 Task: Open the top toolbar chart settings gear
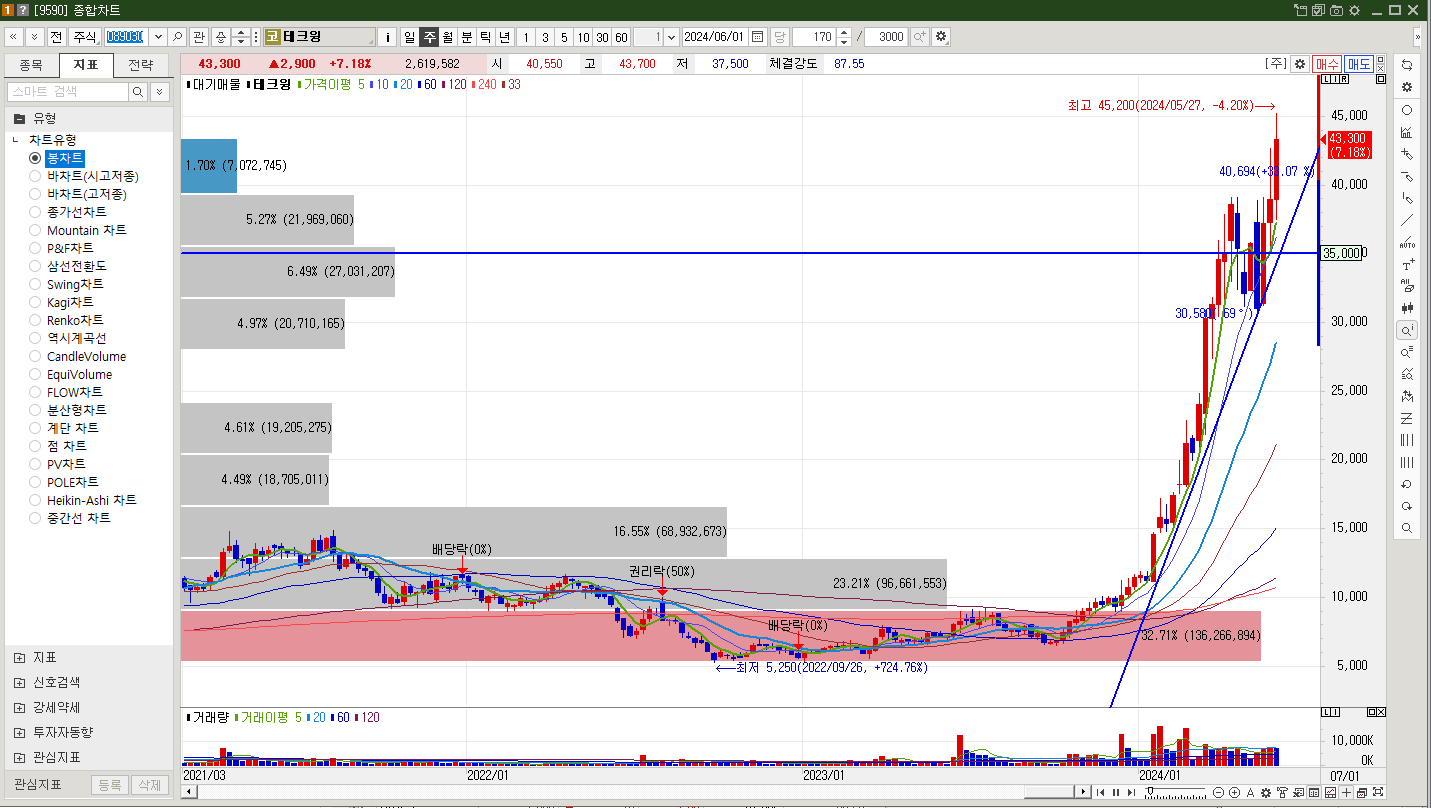click(941, 37)
